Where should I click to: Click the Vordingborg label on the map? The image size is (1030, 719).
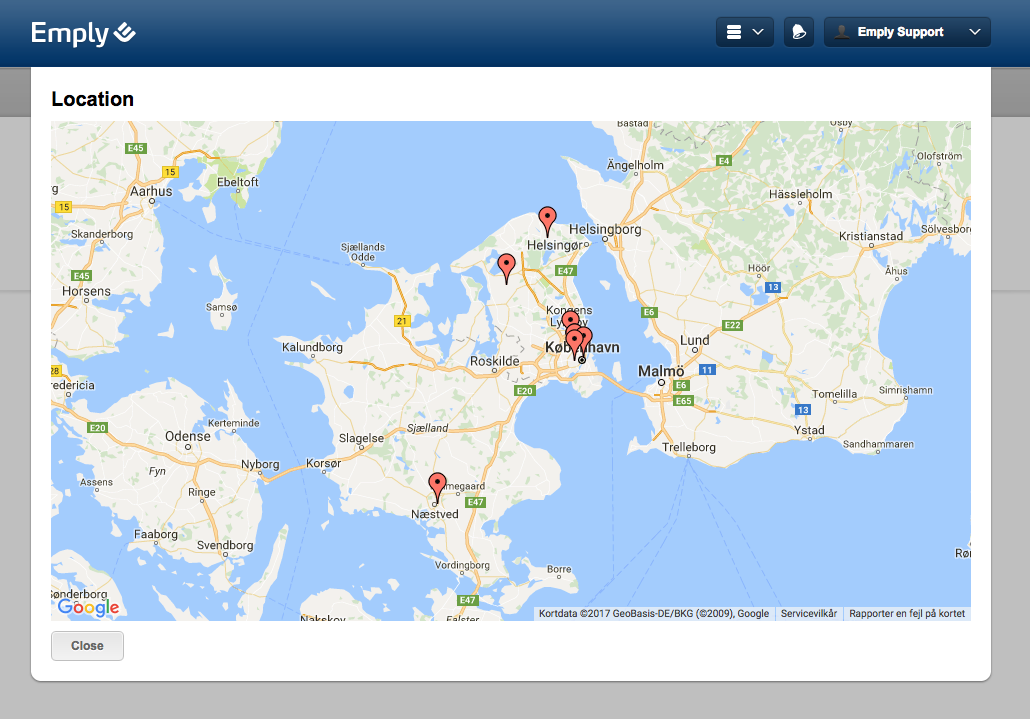tap(462, 565)
